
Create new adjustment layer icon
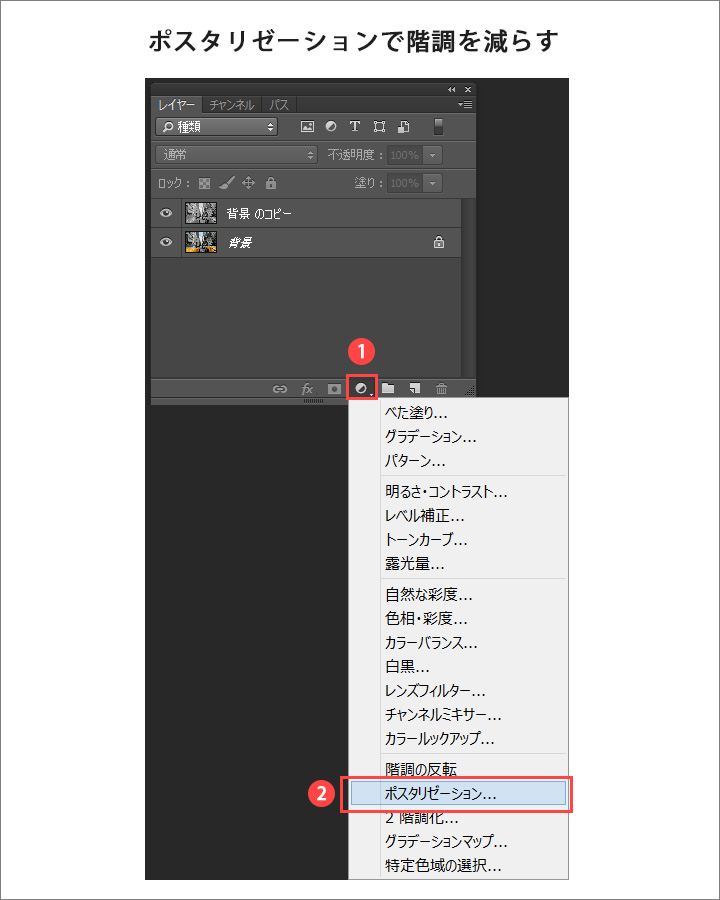(x=361, y=389)
